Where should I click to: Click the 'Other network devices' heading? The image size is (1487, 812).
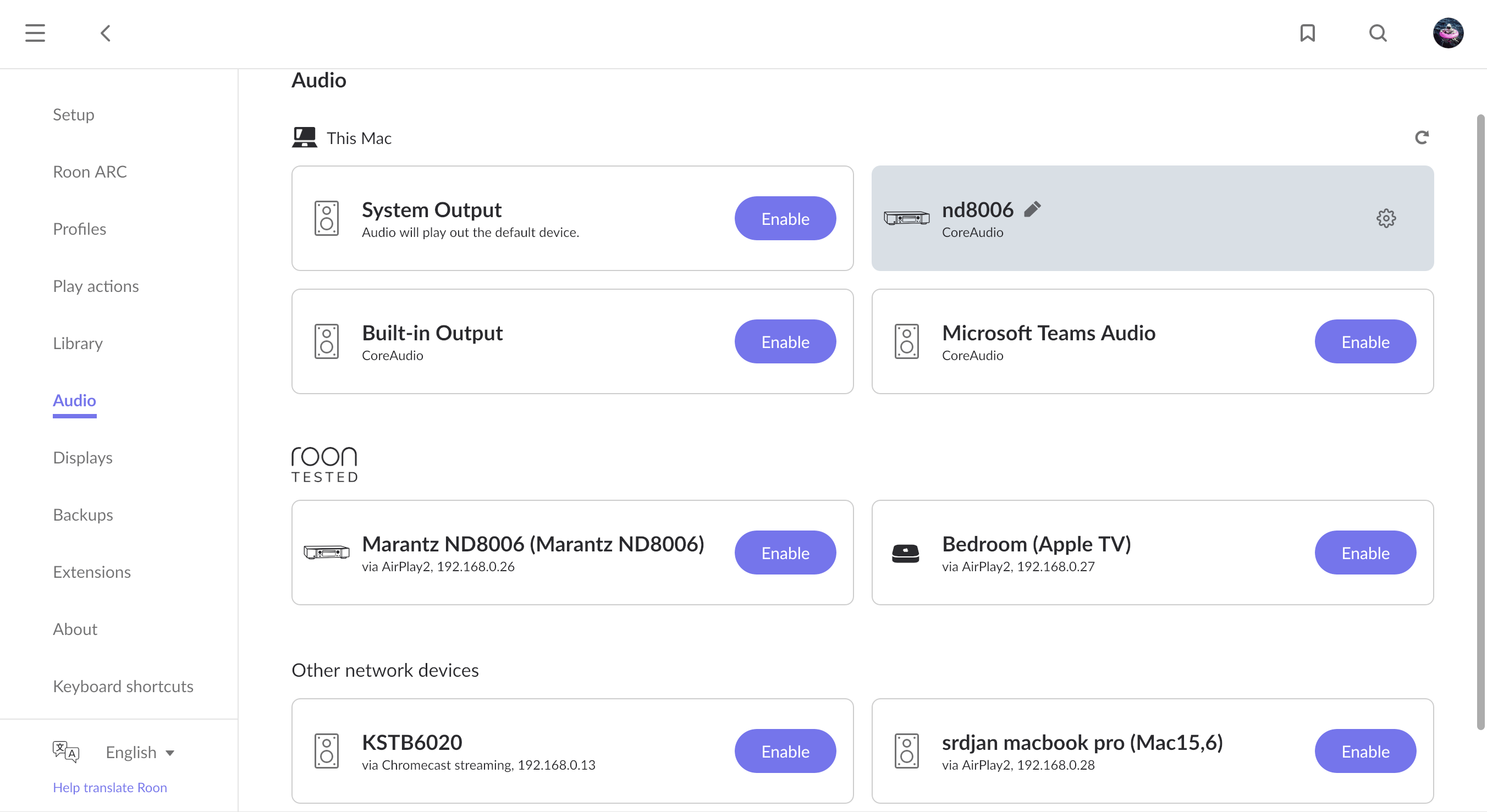385,670
